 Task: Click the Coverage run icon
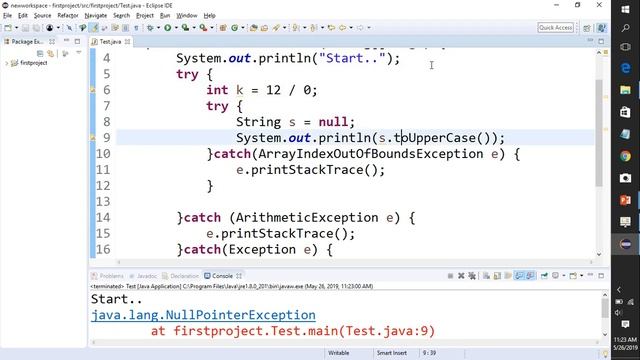[185, 28]
